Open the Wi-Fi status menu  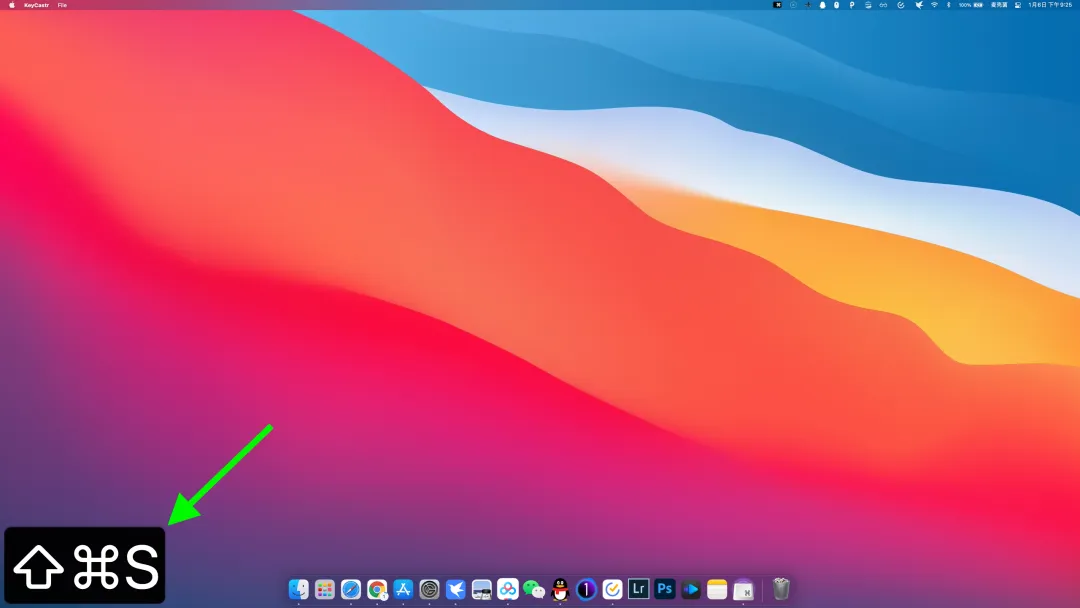point(935,5)
